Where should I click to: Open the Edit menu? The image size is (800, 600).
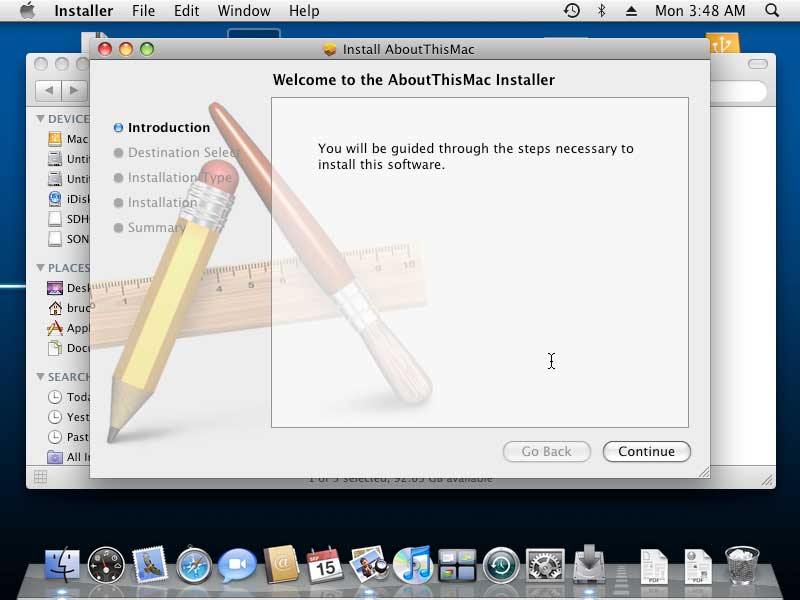pos(186,11)
